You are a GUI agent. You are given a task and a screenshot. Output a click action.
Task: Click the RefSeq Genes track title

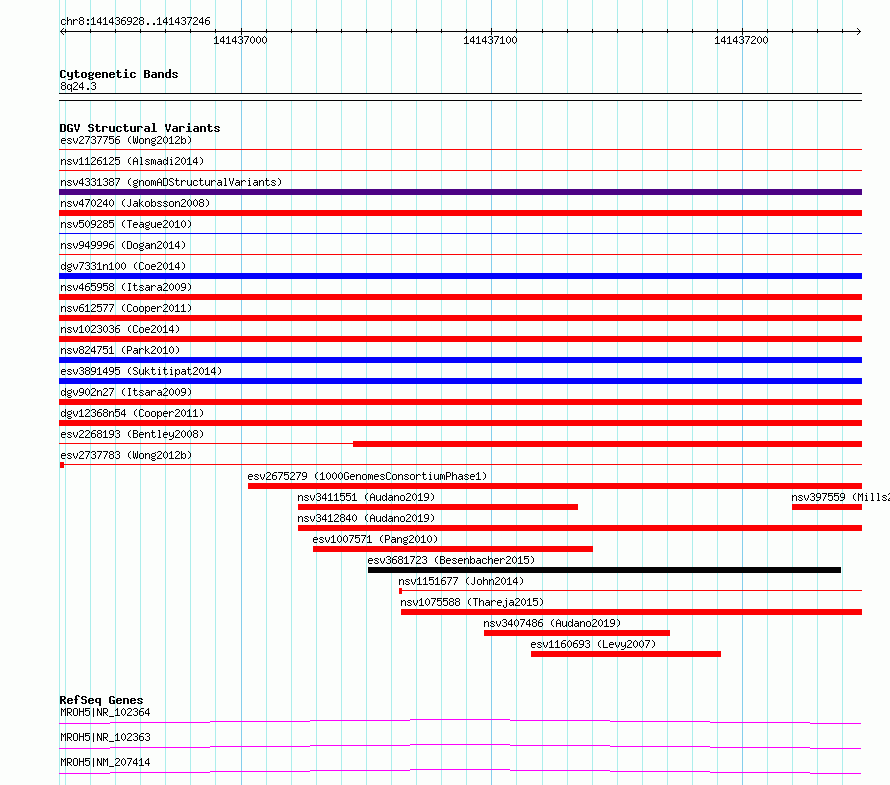[x=101, y=700]
